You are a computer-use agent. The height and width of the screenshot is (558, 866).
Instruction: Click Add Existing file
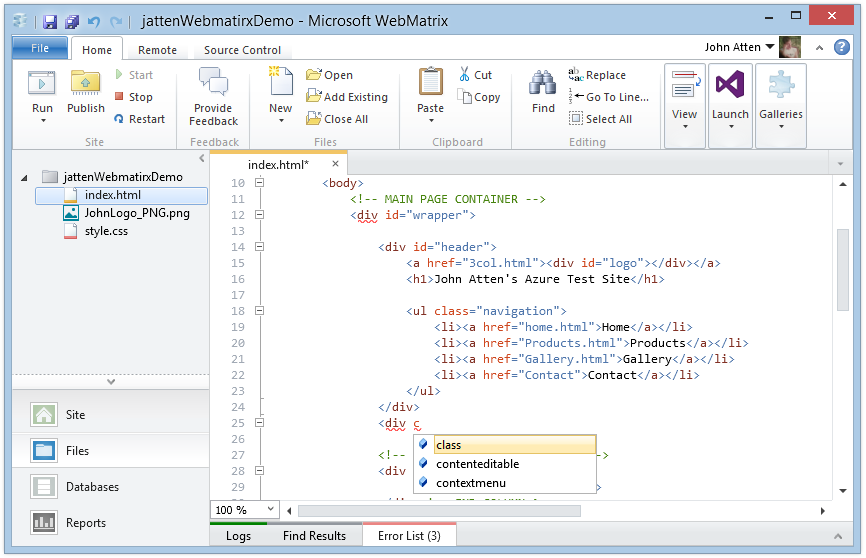[x=347, y=97]
